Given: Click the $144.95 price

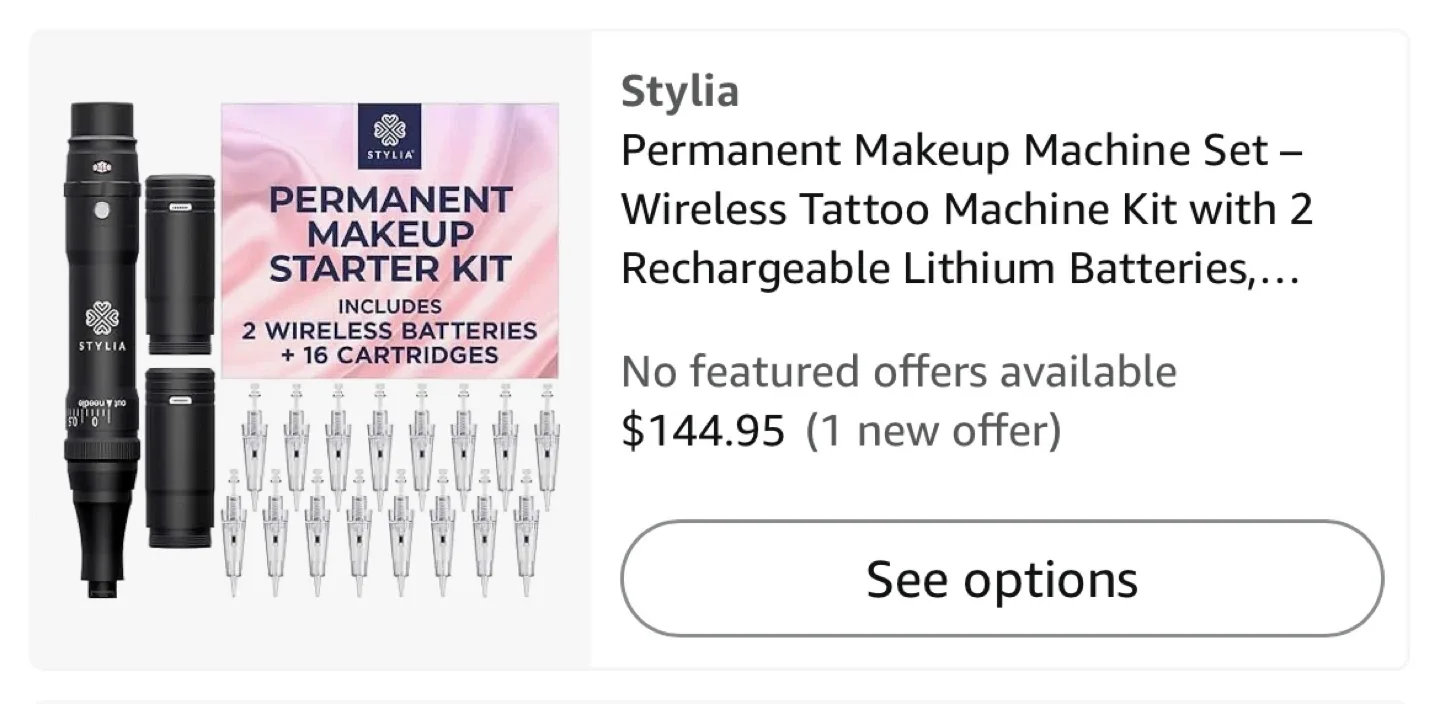Looking at the screenshot, I should 702,431.
